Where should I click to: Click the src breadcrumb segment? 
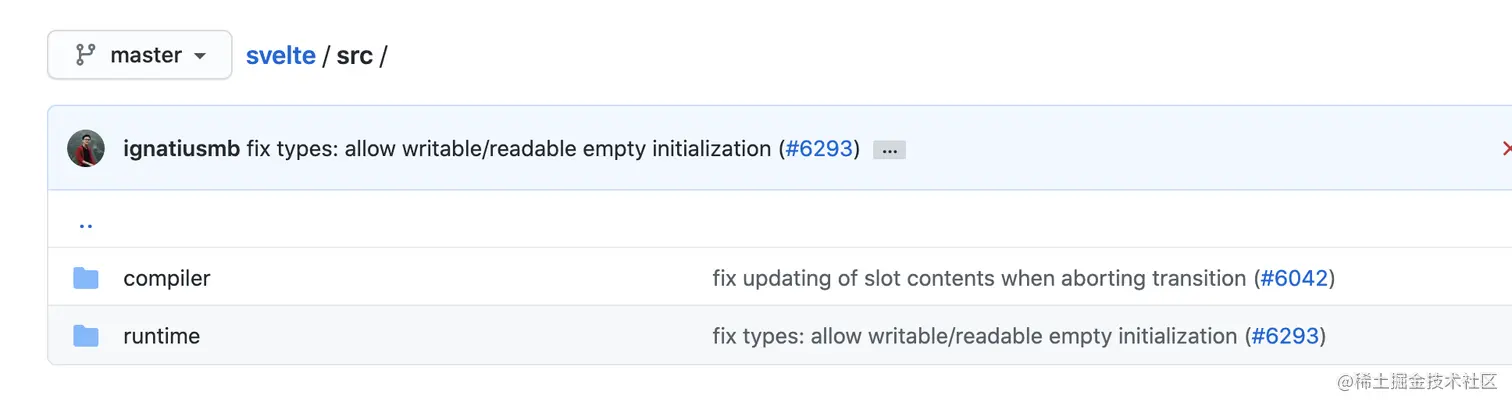354,55
